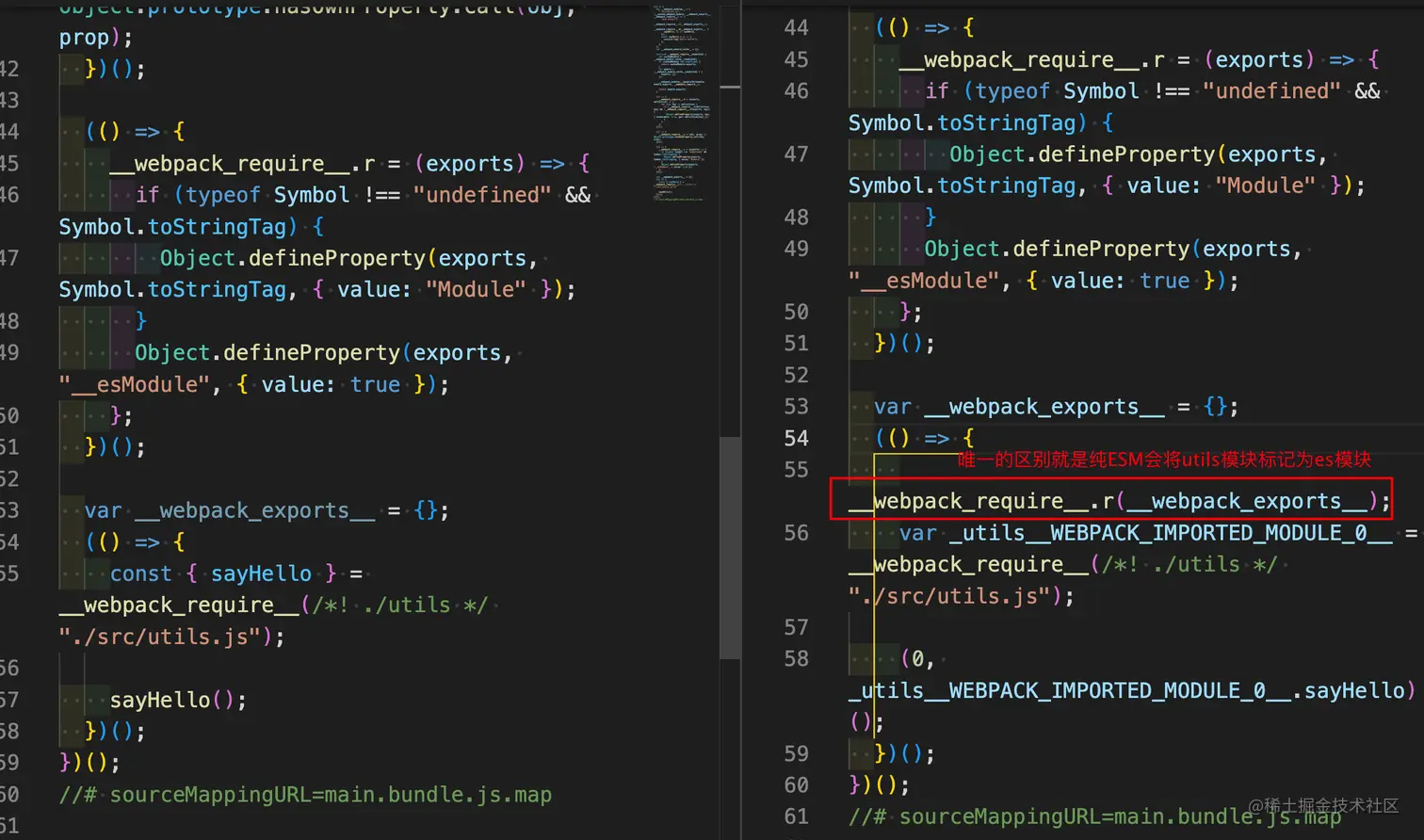Click '.sayHello)' member call in right editor
The width and height of the screenshot is (1424, 840).
1353,690
